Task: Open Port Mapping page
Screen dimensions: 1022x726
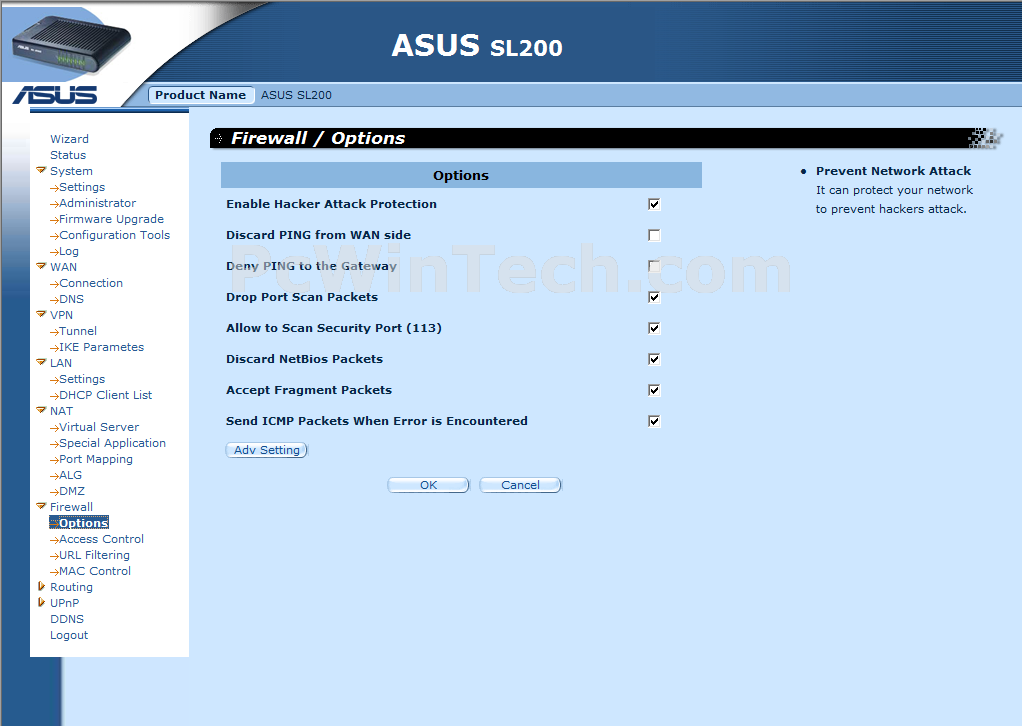Action: coord(96,459)
